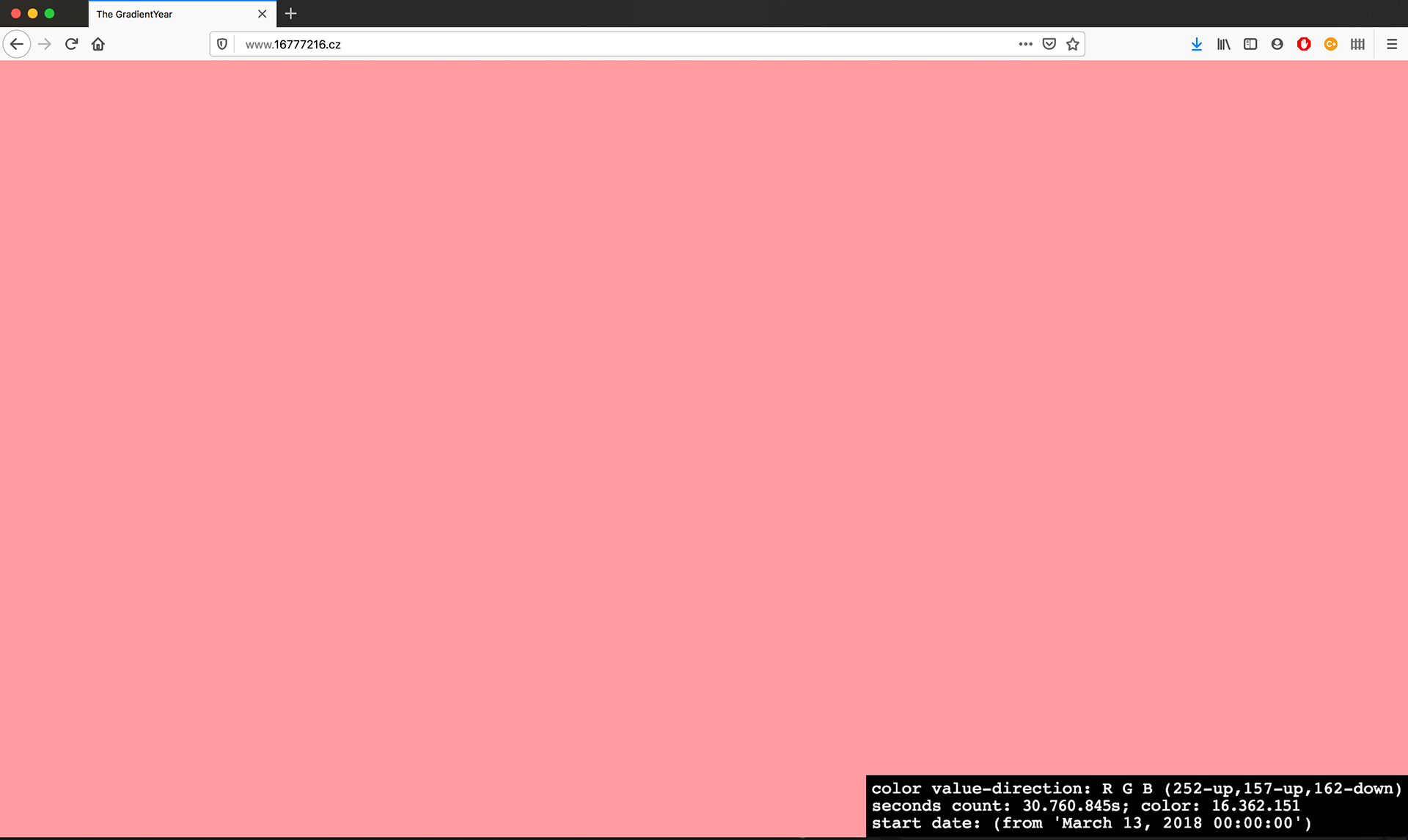The width and height of the screenshot is (1408, 840).
Task: Click the start date text line
Action: point(1091,823)
